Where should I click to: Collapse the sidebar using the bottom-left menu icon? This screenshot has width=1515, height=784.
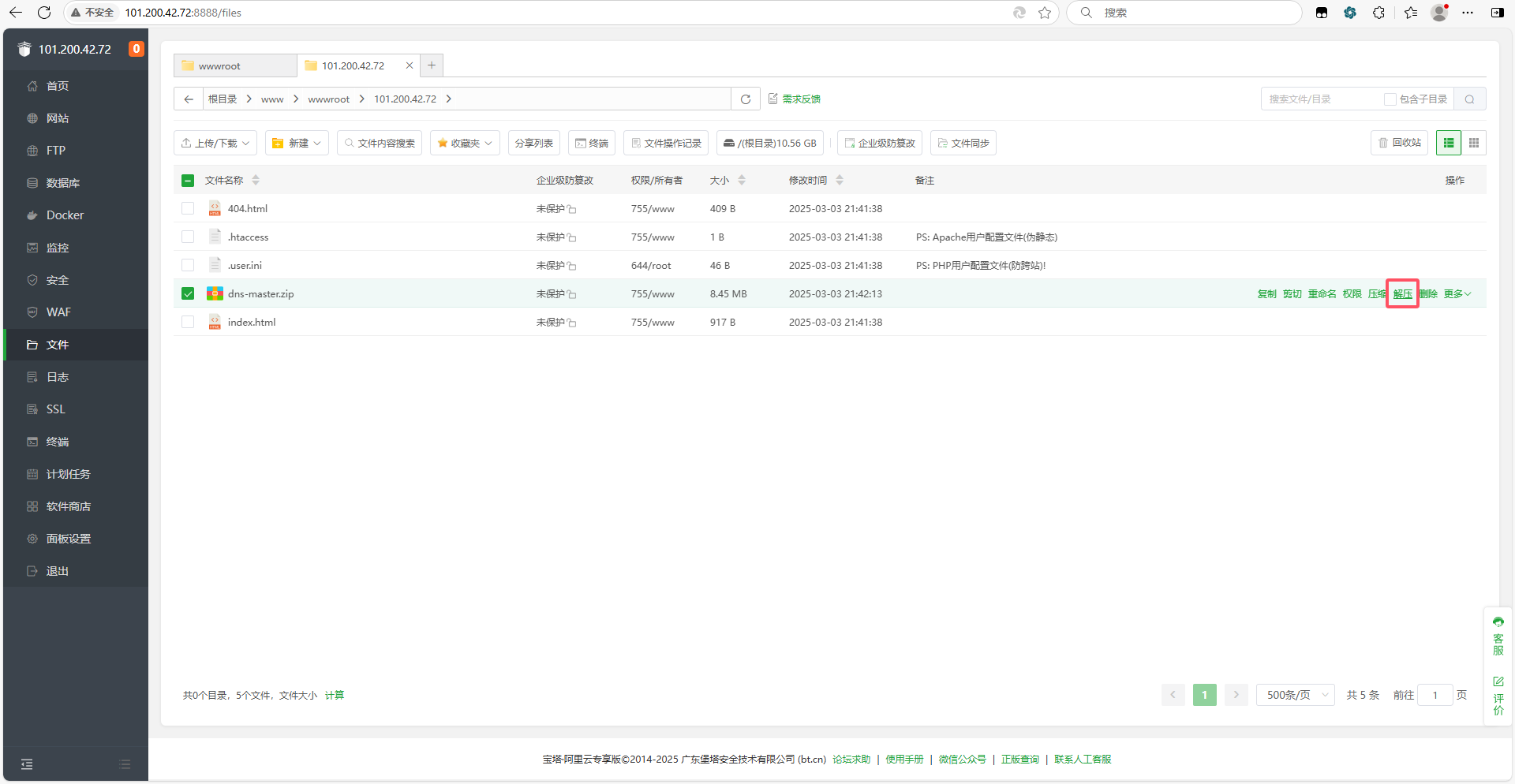coord(27,763)
